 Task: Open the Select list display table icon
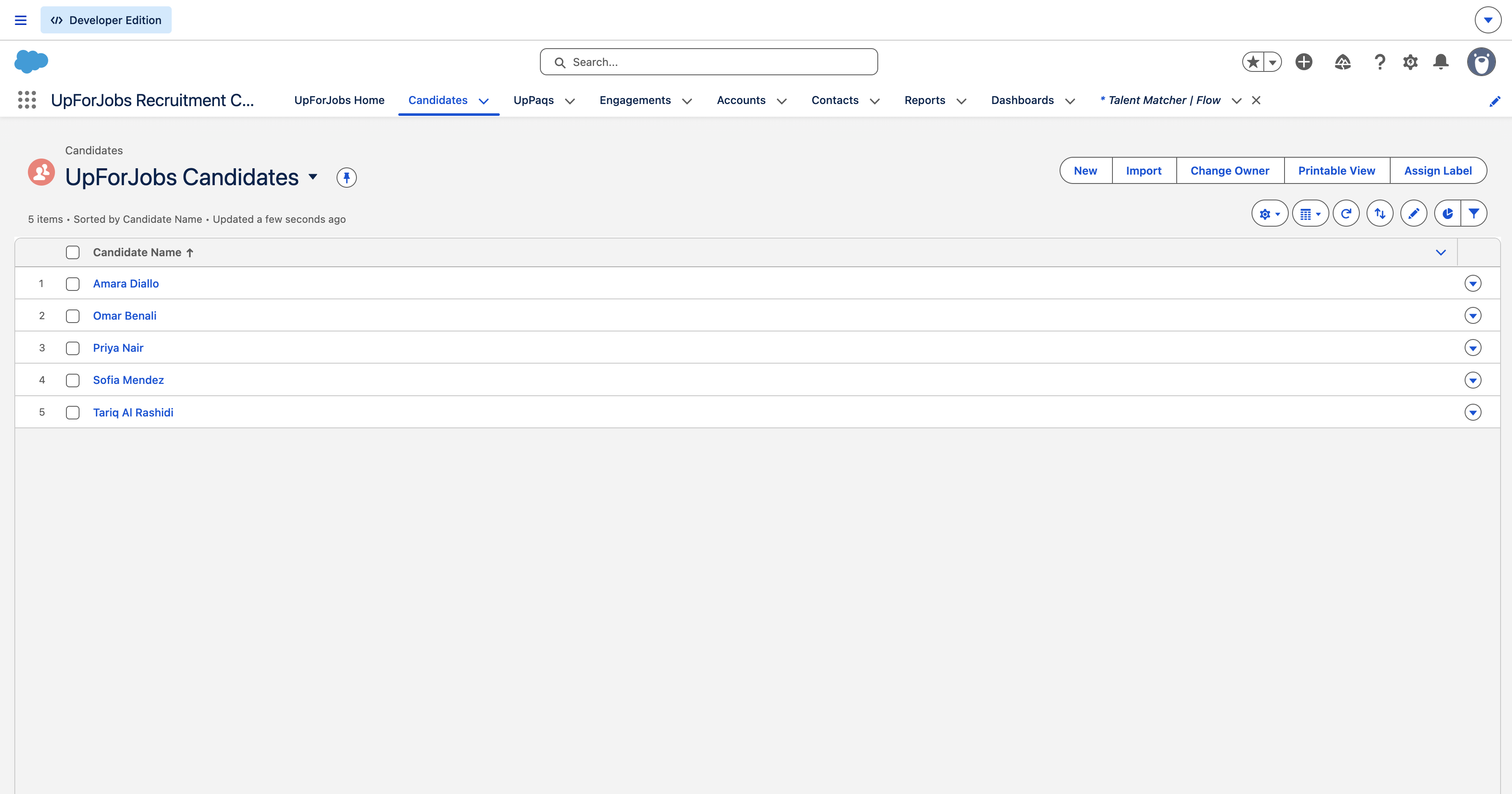[x=1311, y=214]
